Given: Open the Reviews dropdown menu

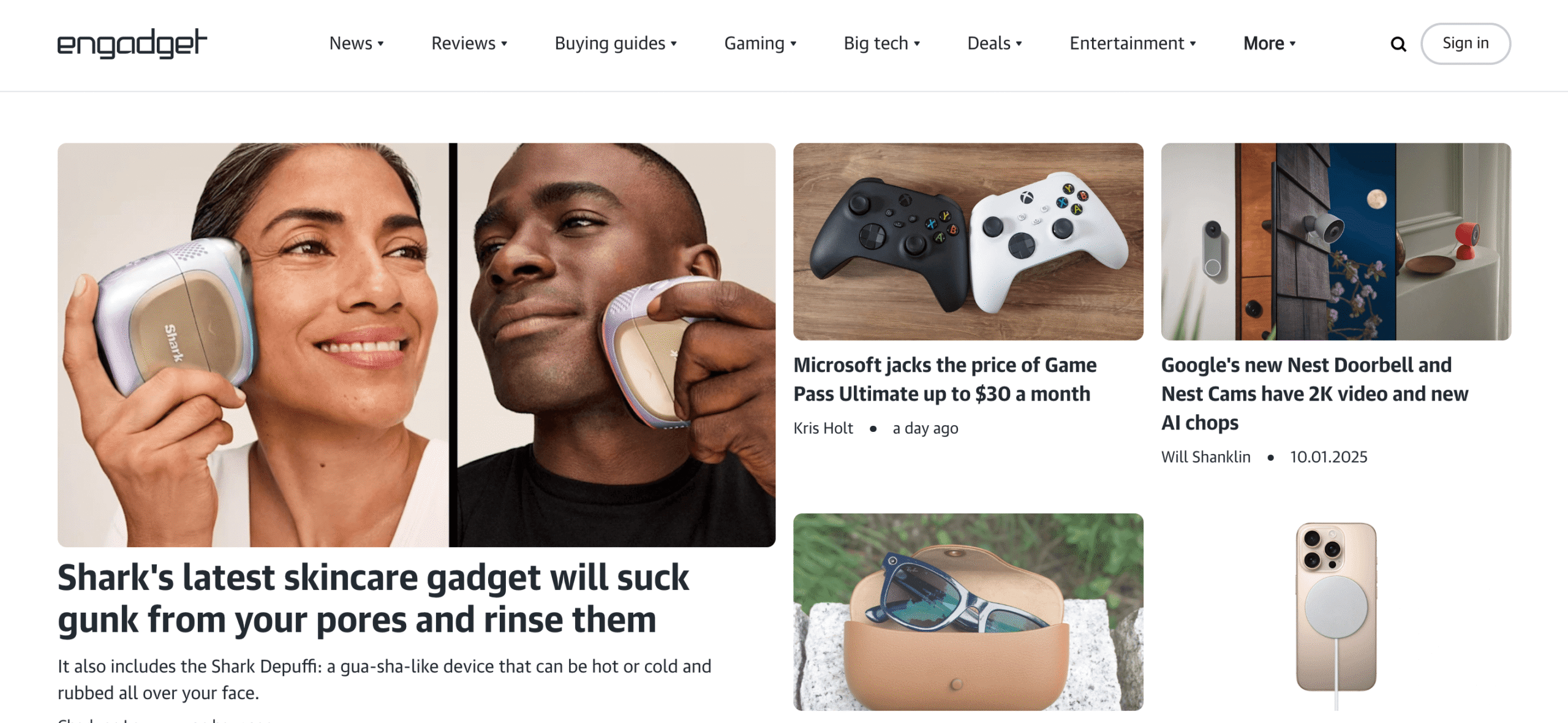Looking at the screenshot, I should [469, 44].
